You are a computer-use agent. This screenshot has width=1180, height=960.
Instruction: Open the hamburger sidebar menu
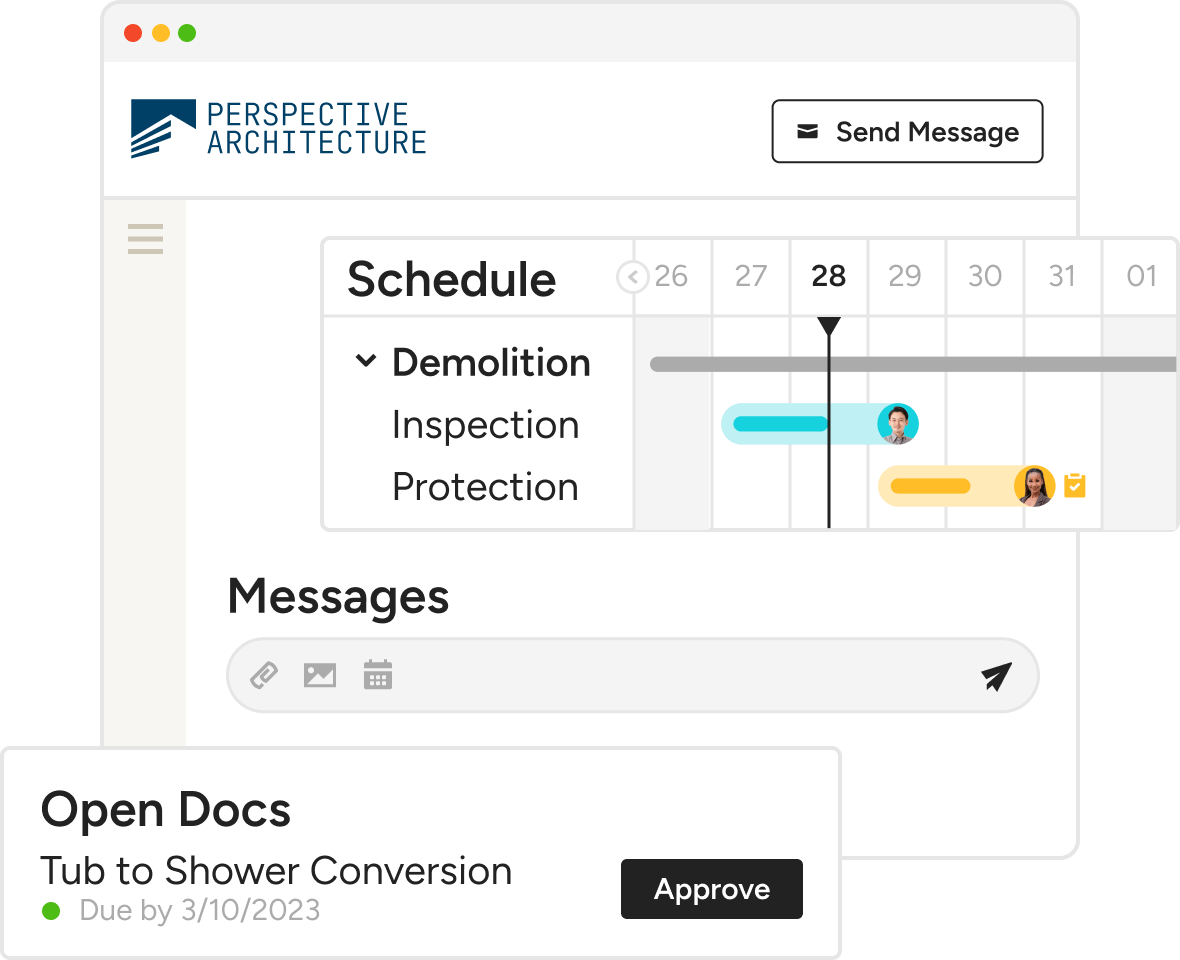(x=145, y=239)
